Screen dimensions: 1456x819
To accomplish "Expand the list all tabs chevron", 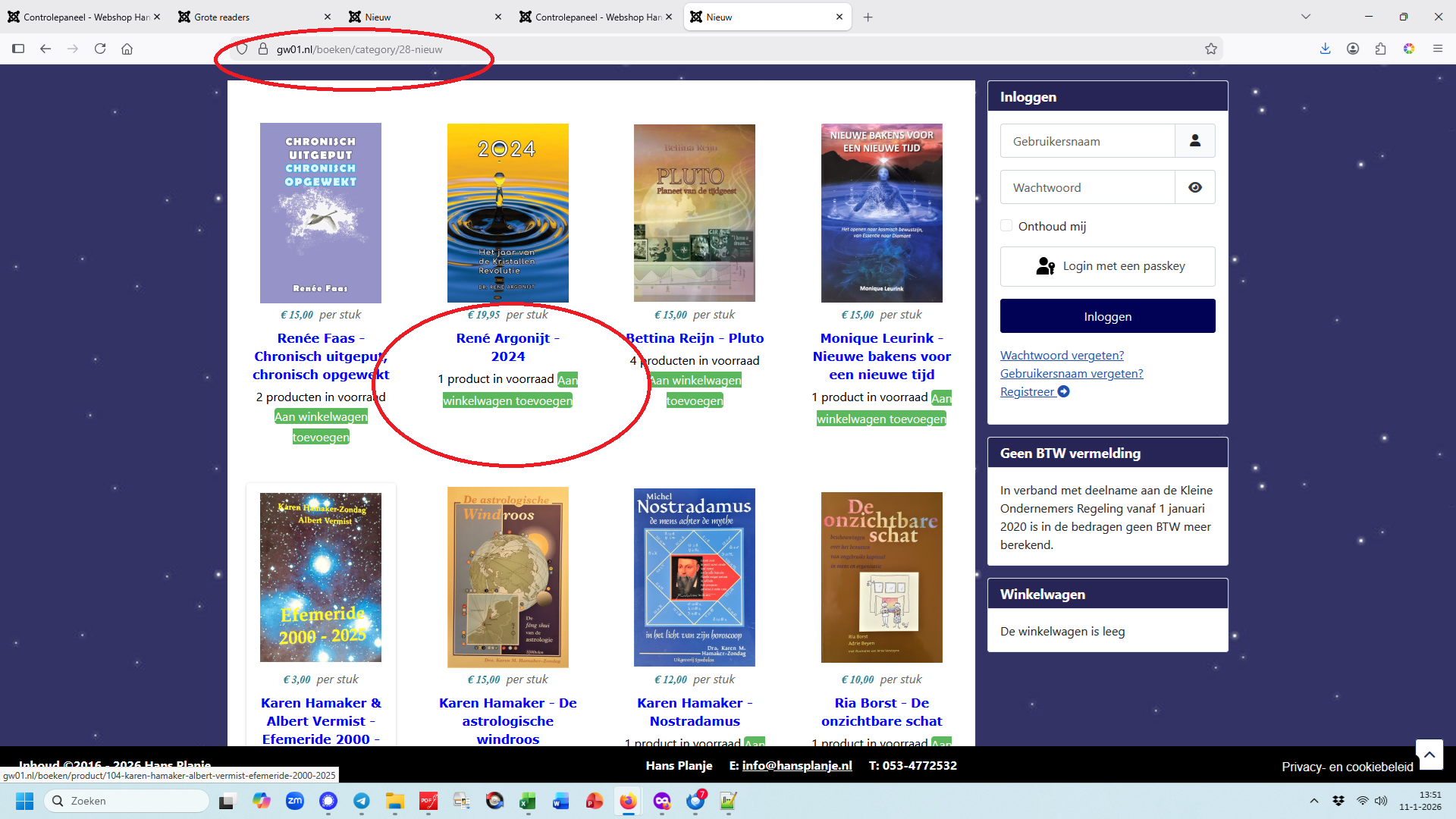I will pos(1306,17).
